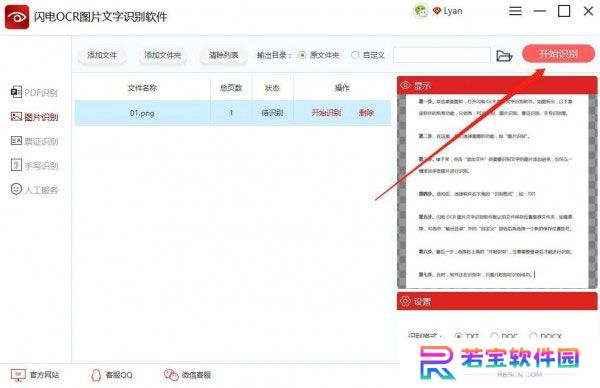Click the 状态 column header
Image resolution: width=600 pixels, height=388 pixels.
point(272,88)
